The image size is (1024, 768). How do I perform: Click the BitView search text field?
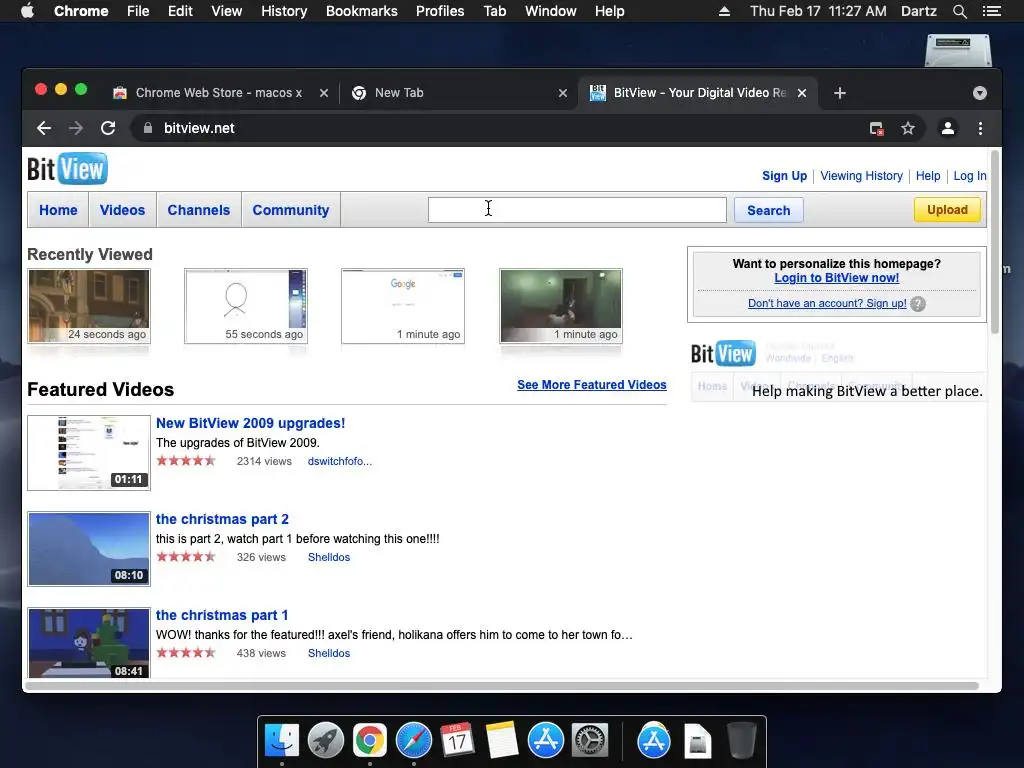(577, 210)
